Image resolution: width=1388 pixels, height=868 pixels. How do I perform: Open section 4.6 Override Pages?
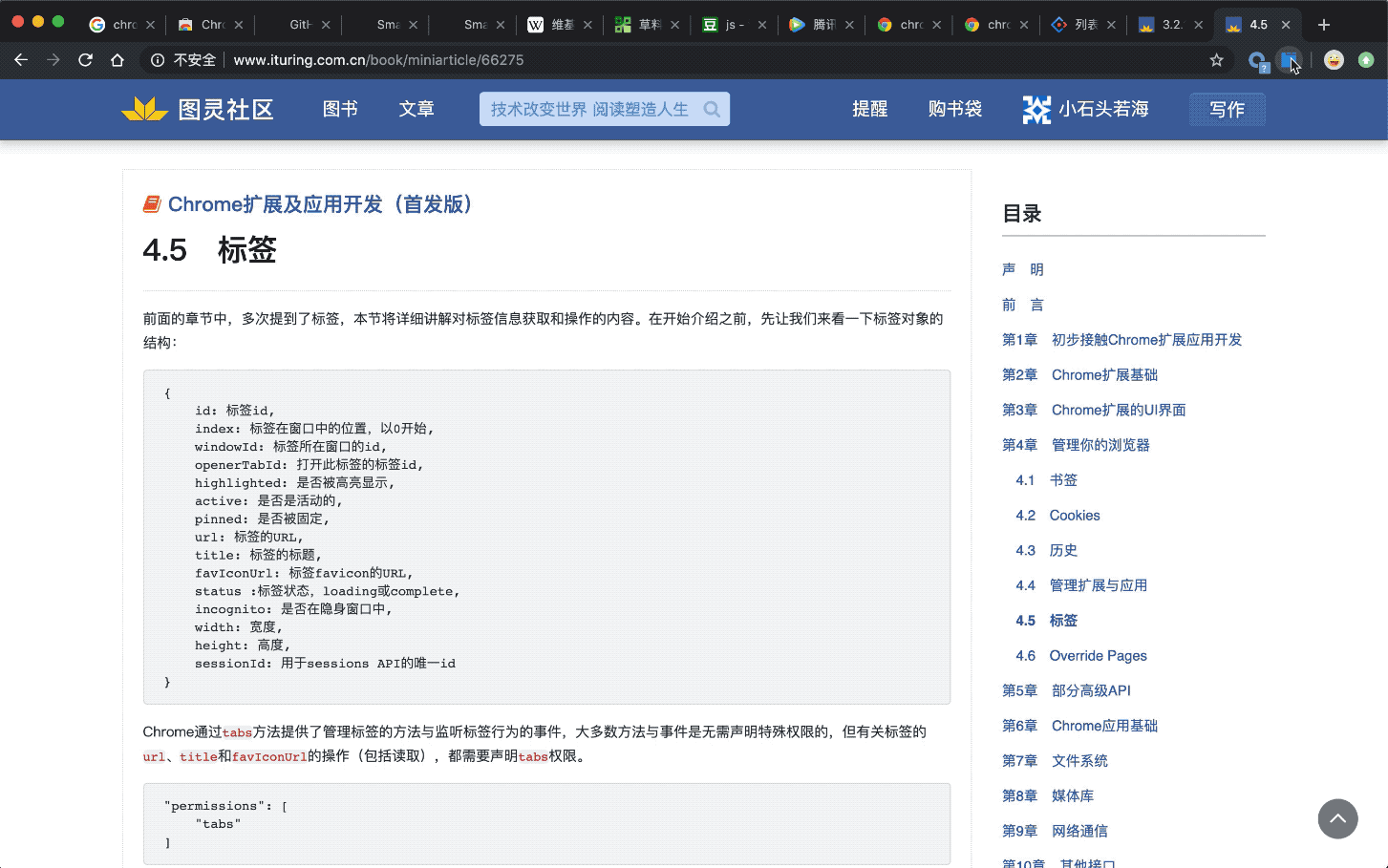[1081, 656]
